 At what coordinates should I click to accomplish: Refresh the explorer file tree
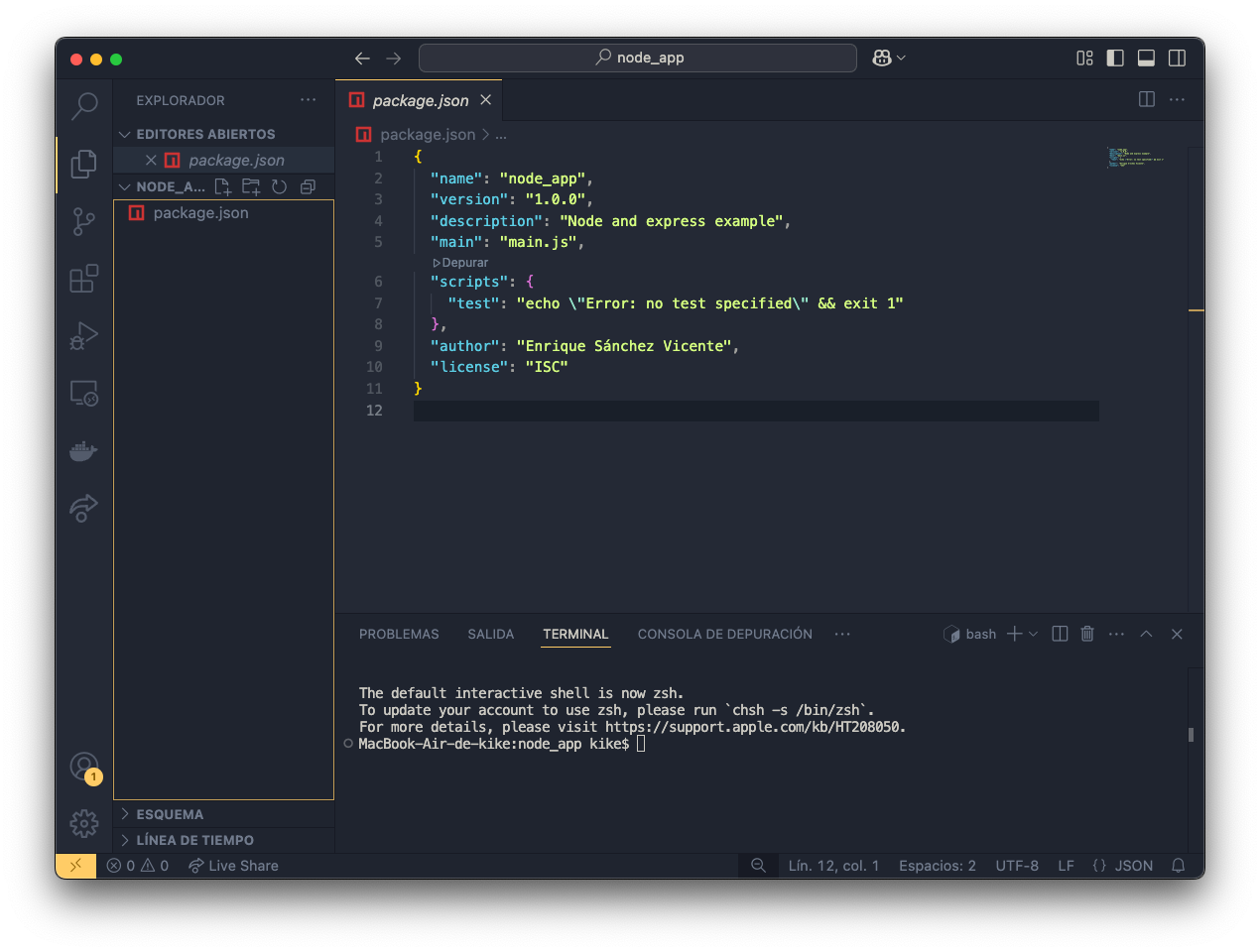point(280,186)
